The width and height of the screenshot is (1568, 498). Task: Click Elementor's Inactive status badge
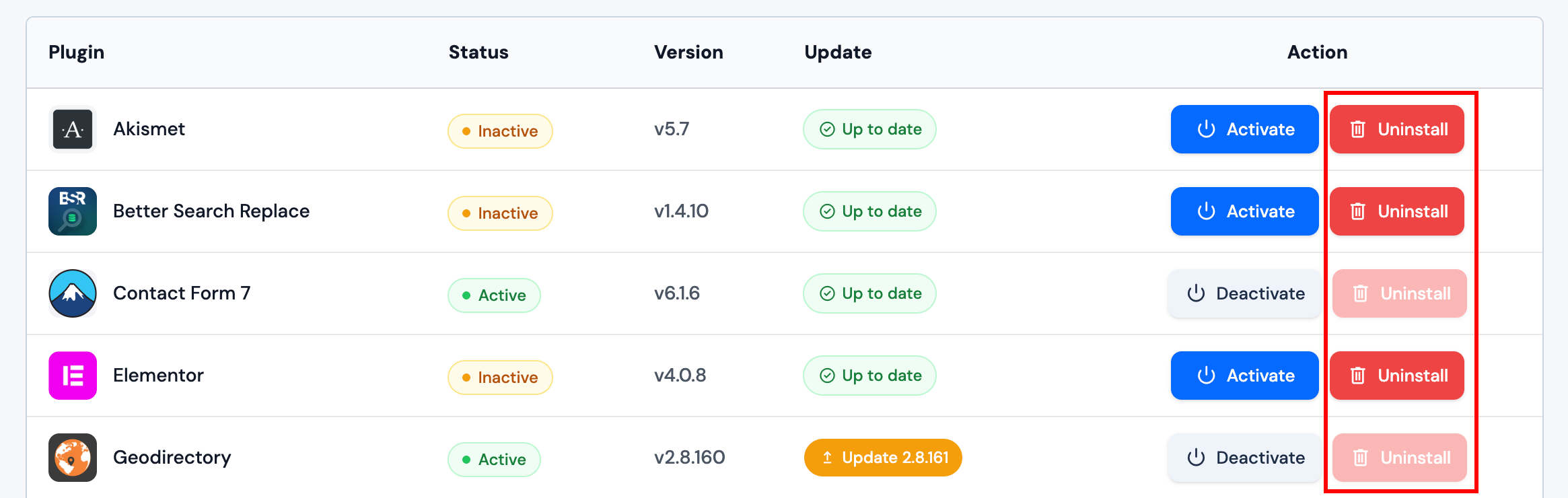(x=500, y=378)
